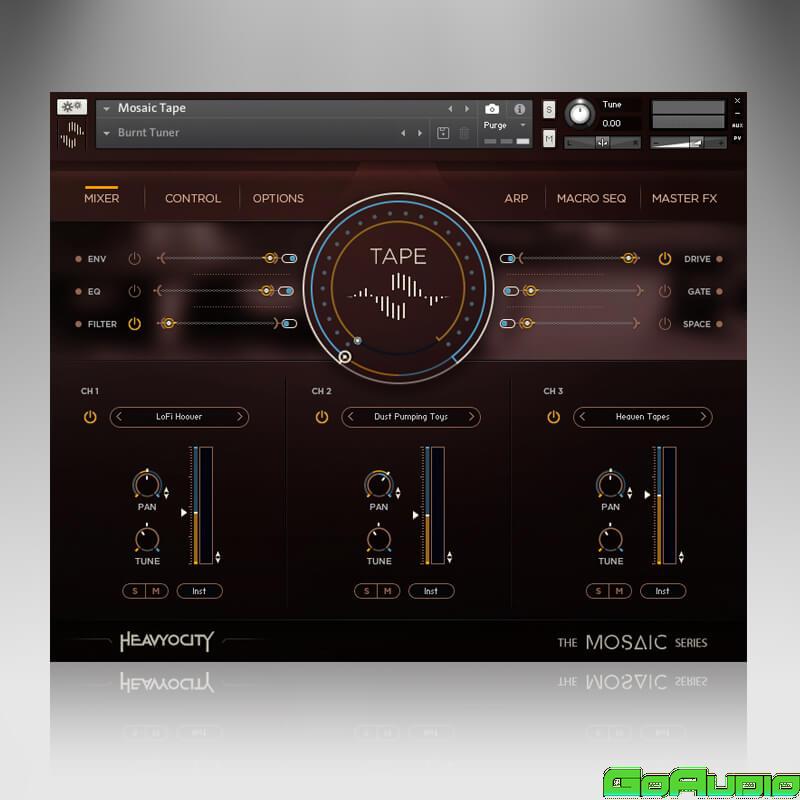The width and height of the screenshot is (800, 800).
Task: Mute channel 1 with M button
Action: click(157, 591)
